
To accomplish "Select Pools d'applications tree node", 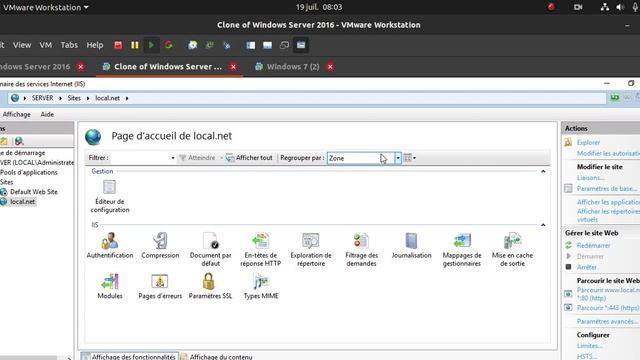I will point(29,172).
